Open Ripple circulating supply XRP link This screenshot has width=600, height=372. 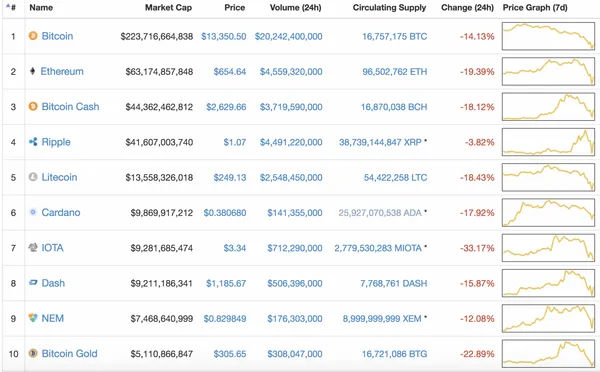380,142
